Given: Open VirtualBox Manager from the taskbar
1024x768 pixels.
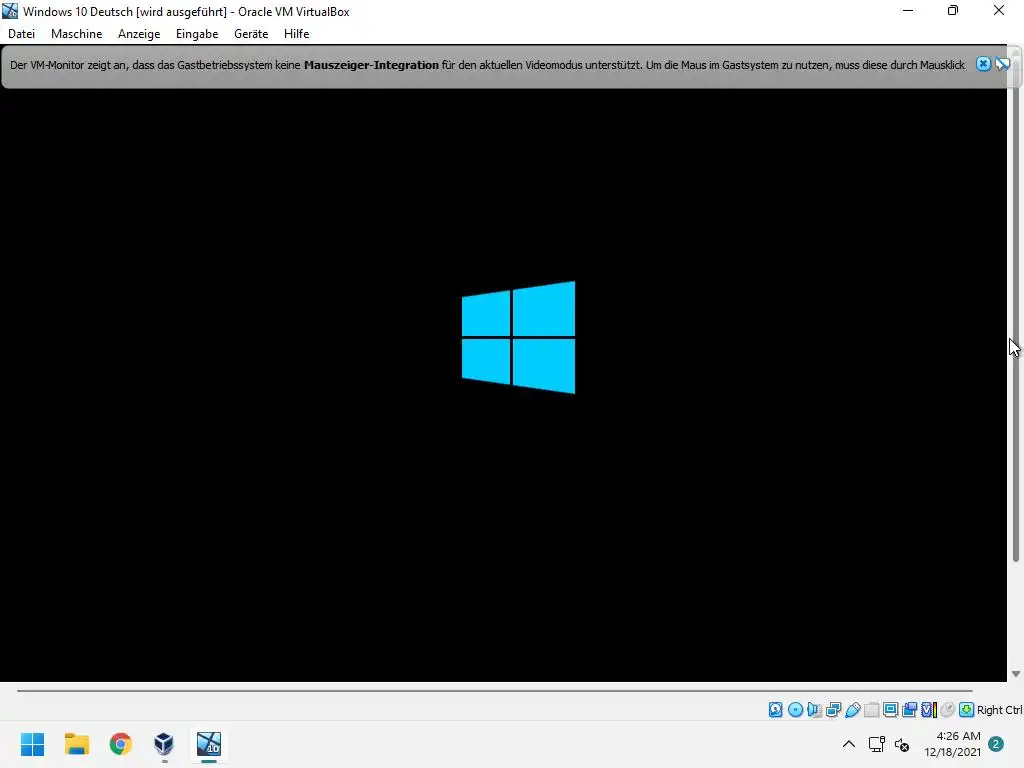Looking at the screenshot, I should point(164,744).
